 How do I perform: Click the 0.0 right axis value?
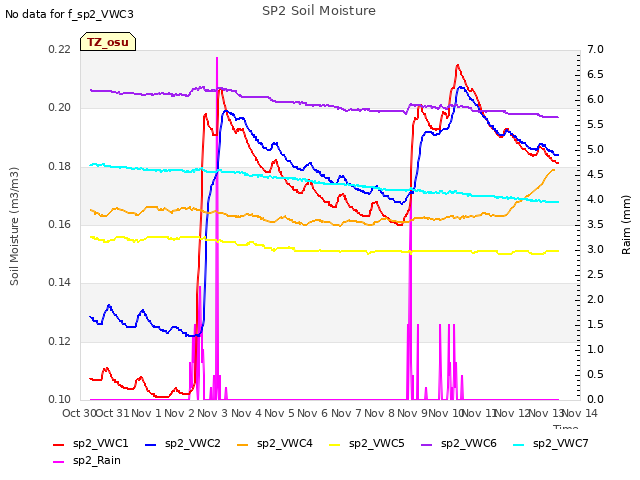coord(595,399)
